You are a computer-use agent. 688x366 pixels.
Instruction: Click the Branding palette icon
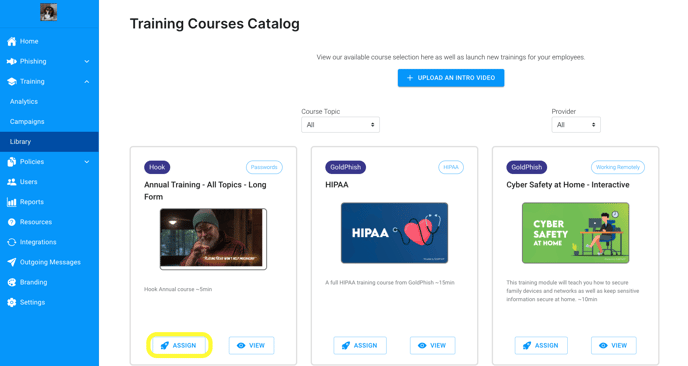point(12,282)
